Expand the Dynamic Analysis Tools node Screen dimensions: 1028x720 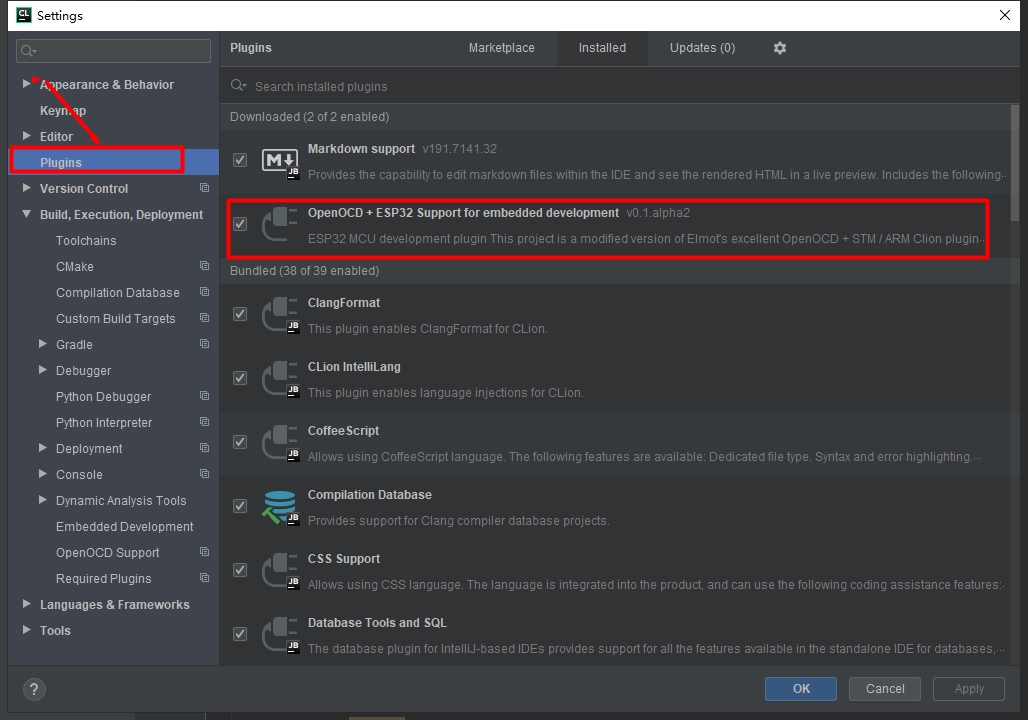pyautogui.click(x=43, y=500)
